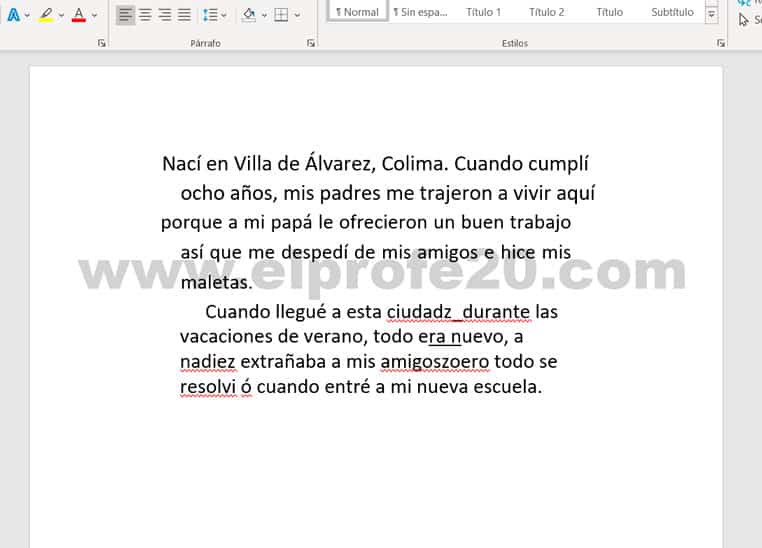Align text to the right

click(x=165, y=15)
